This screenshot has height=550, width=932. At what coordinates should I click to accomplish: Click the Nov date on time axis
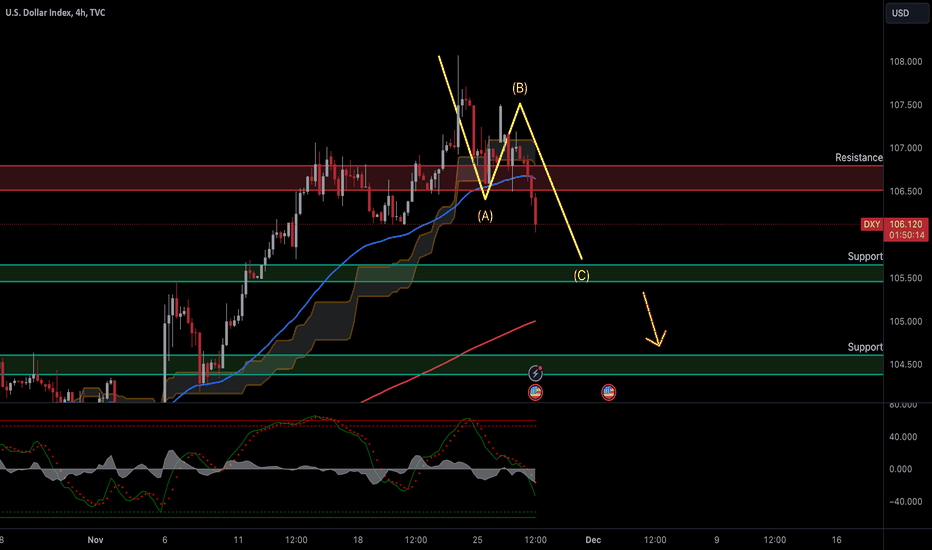coord(95,540)
